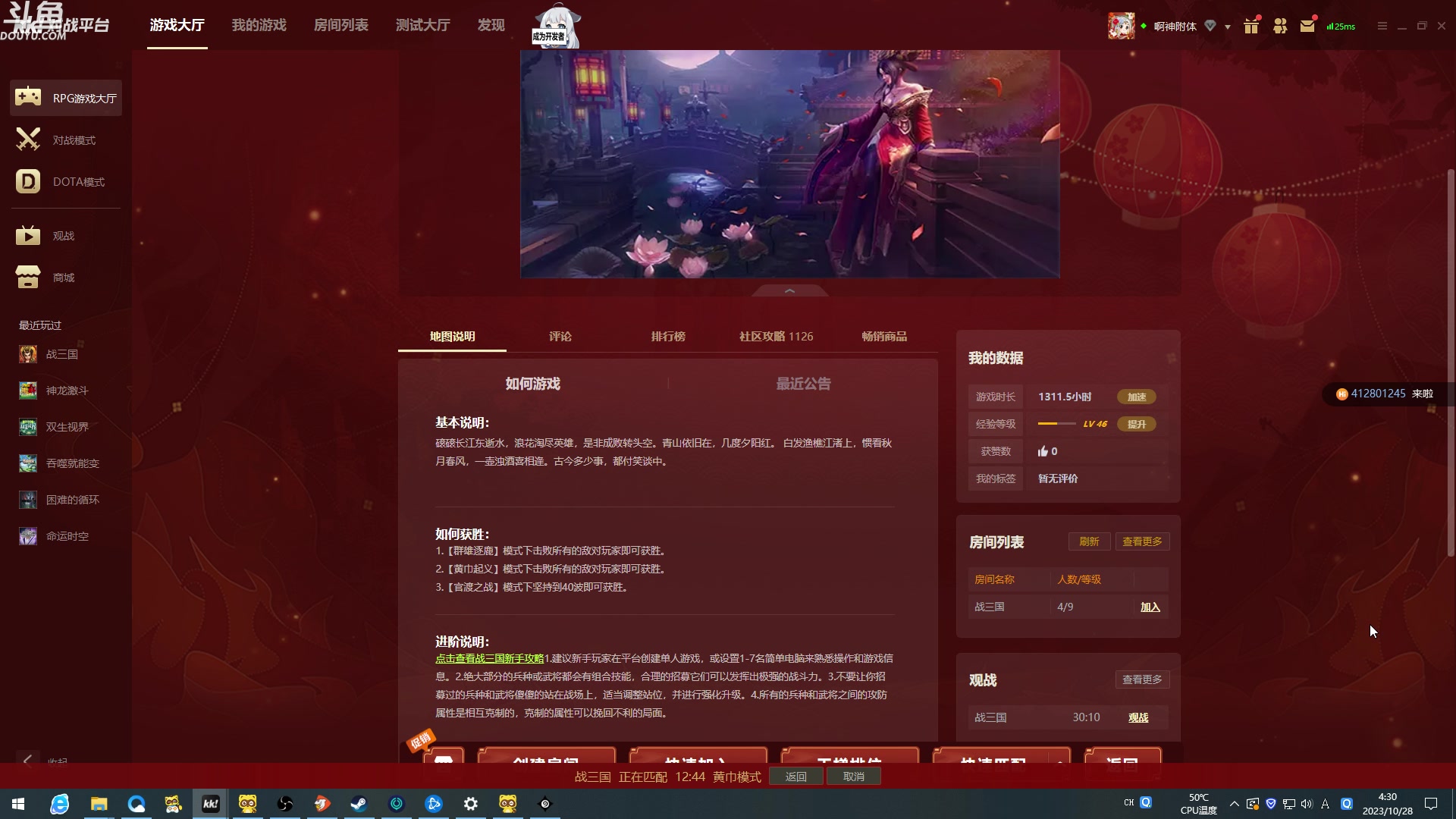The height and width of the screenshot is (819, 1456).
Task: Open the gift box icon with notification
Action: tap(1251, 25)
